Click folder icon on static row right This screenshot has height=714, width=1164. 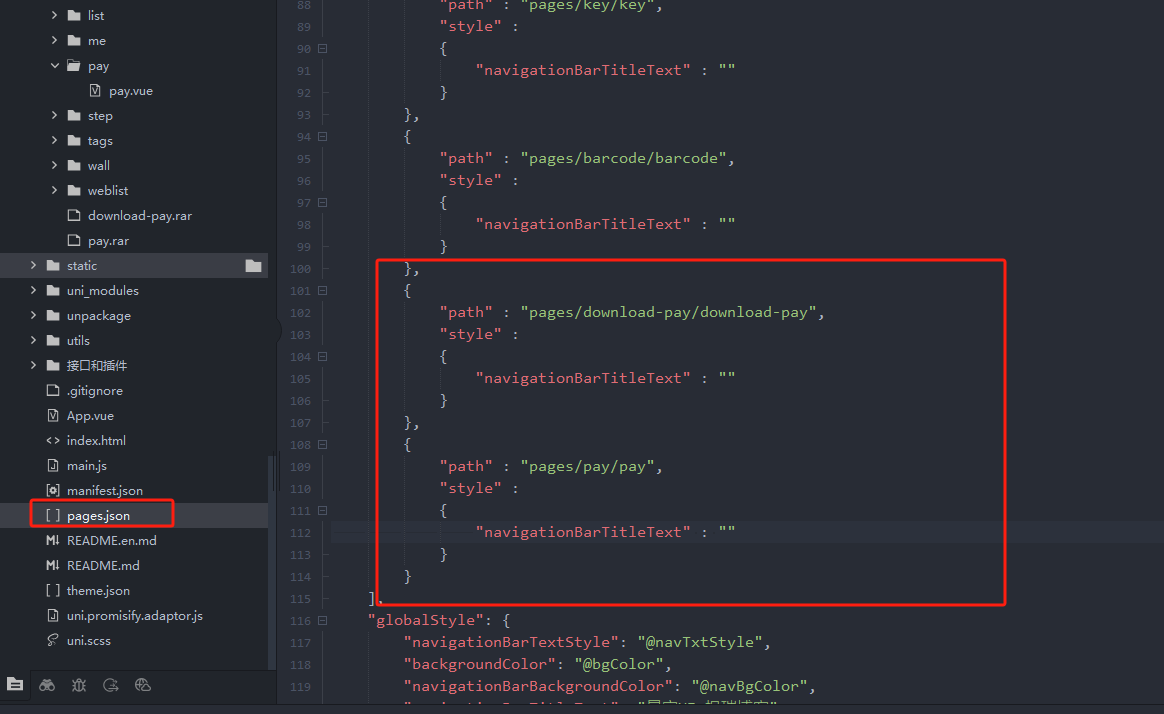(253, 266)
